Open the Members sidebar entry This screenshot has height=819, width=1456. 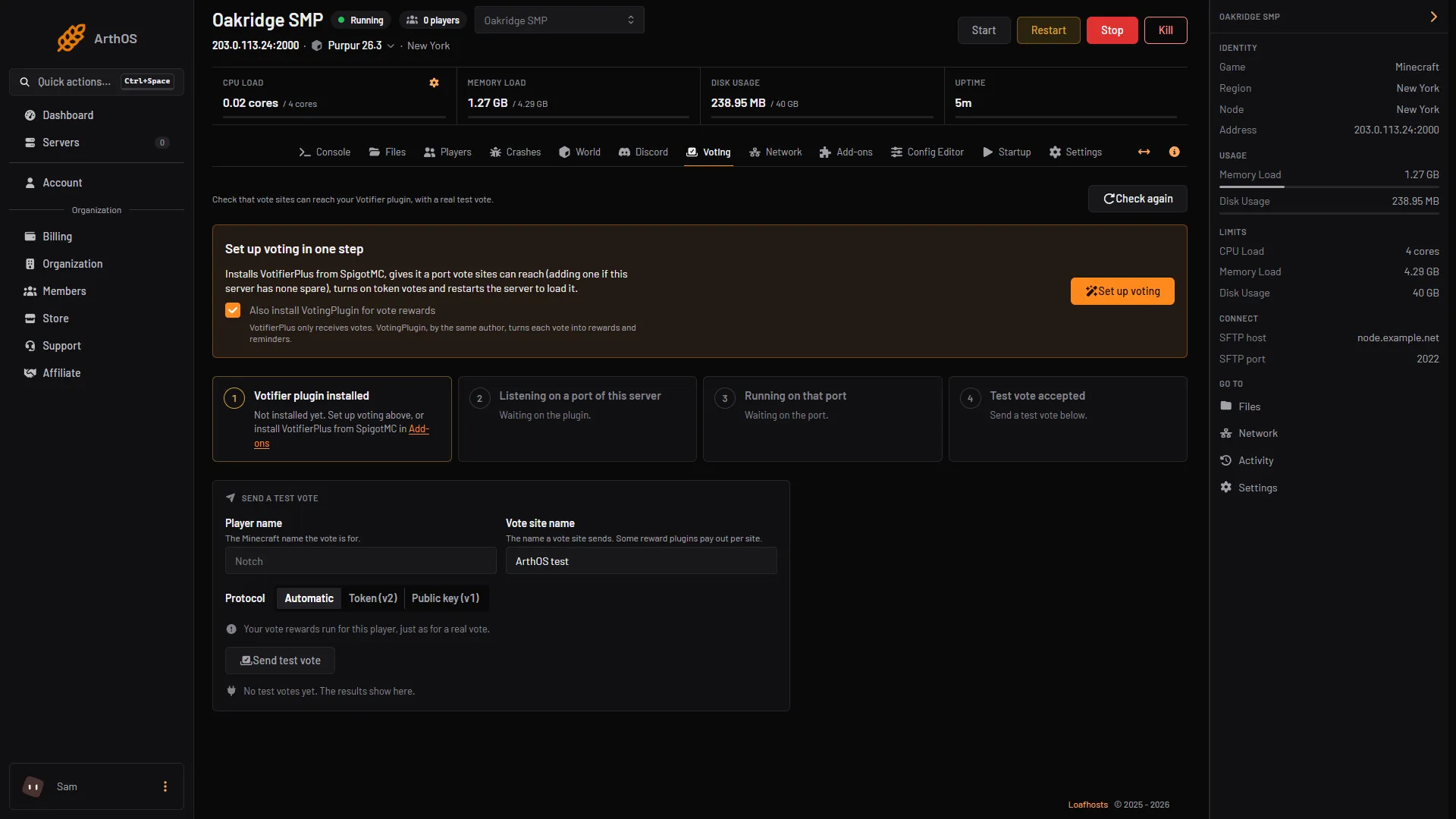click(x=96, y=291)
